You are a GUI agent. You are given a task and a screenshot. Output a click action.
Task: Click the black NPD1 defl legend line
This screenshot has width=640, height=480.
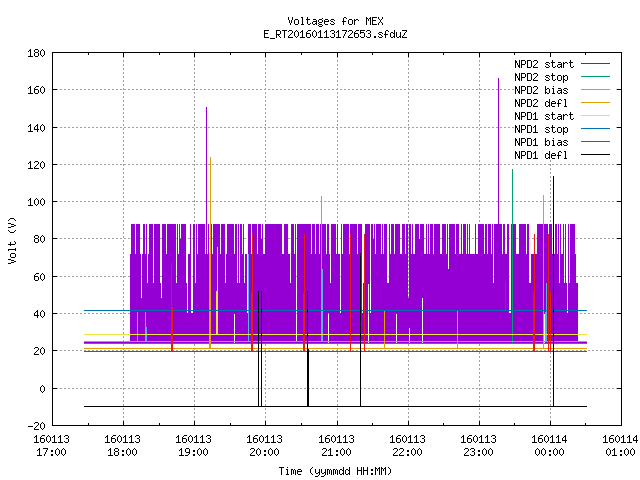[x=595, y=155]
